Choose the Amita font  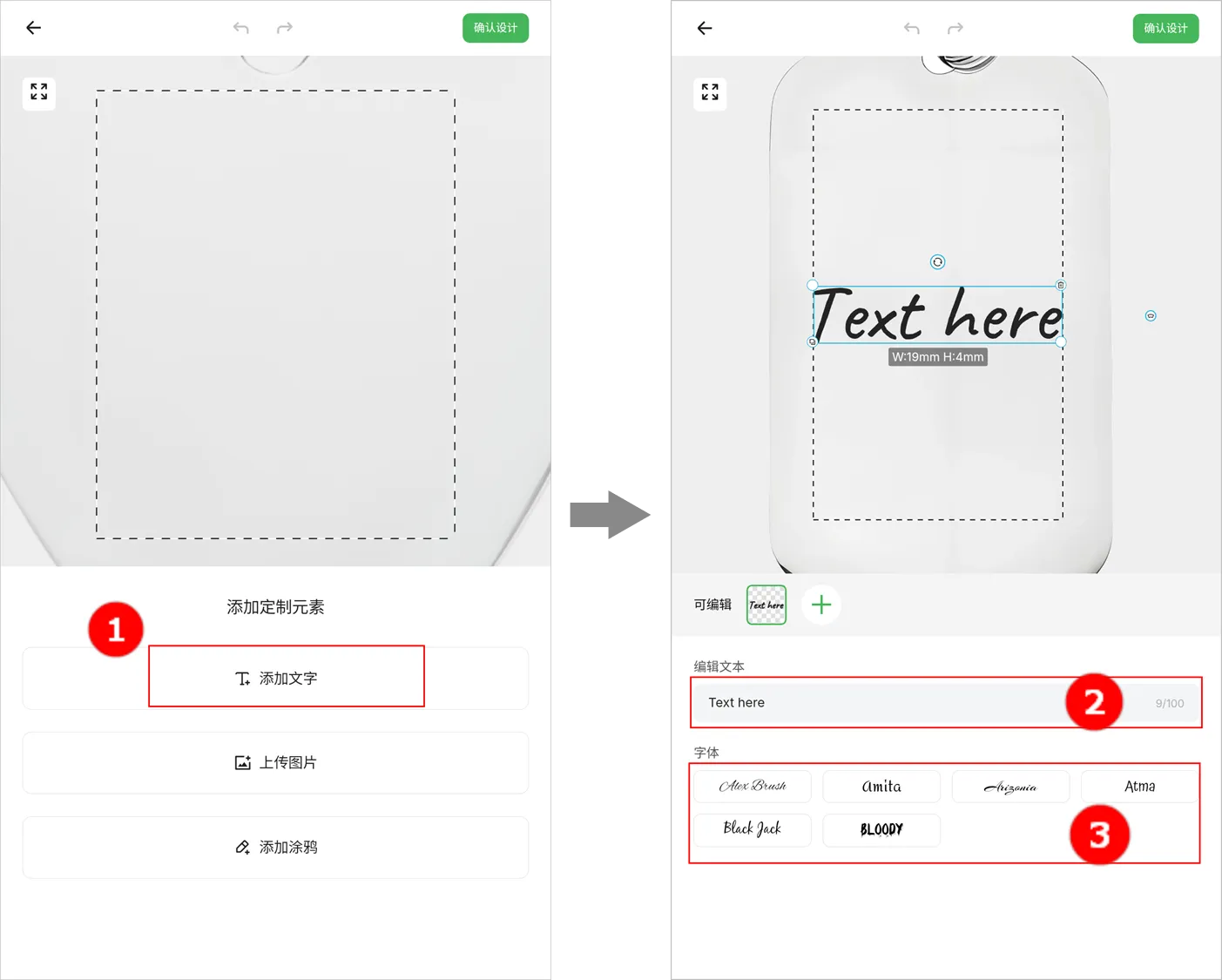pos(881,786)
